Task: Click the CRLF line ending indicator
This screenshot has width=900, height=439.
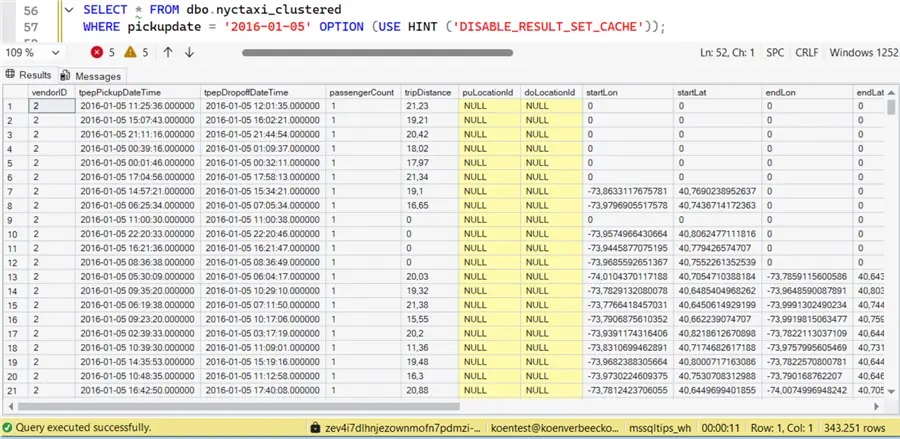Action: pyautogui.click(x=806, y=52)
